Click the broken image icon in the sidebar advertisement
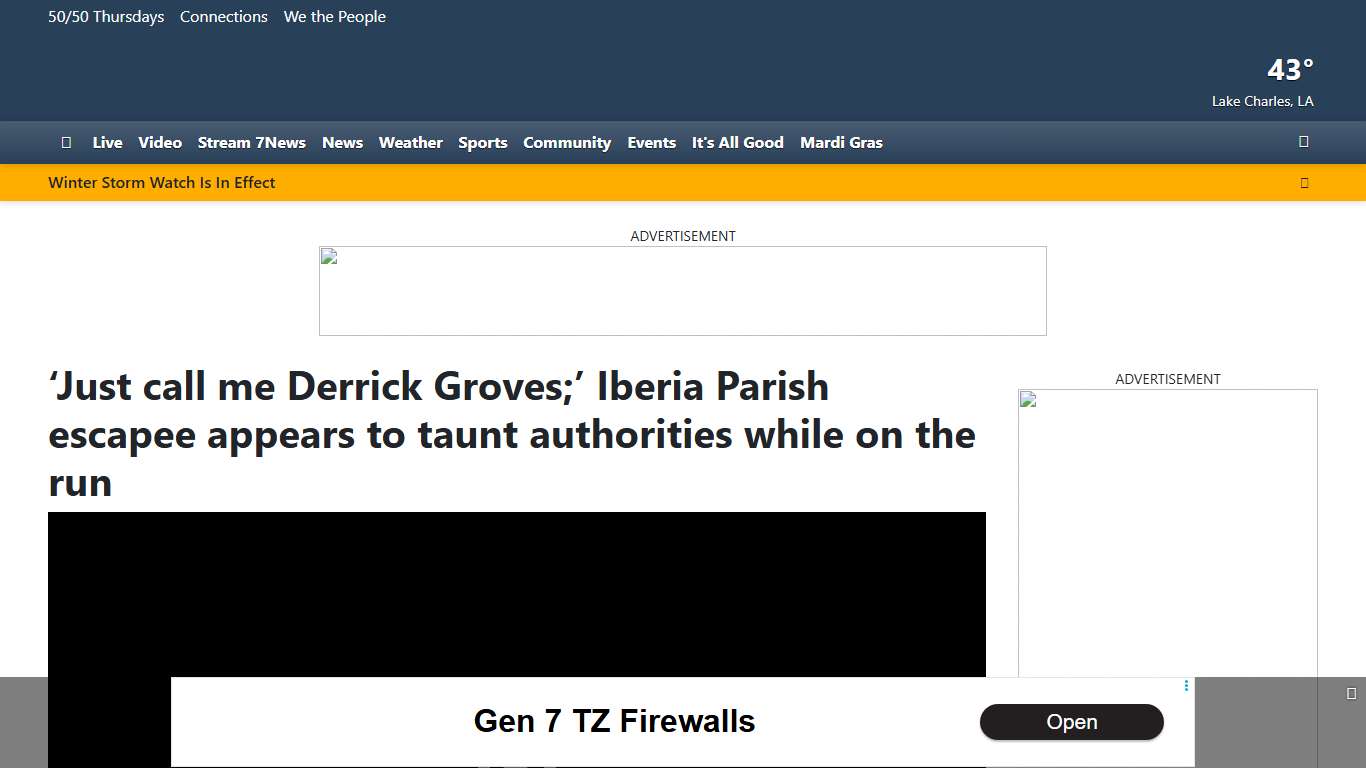Viewport: 1366px width, 768px height. 1026,398
